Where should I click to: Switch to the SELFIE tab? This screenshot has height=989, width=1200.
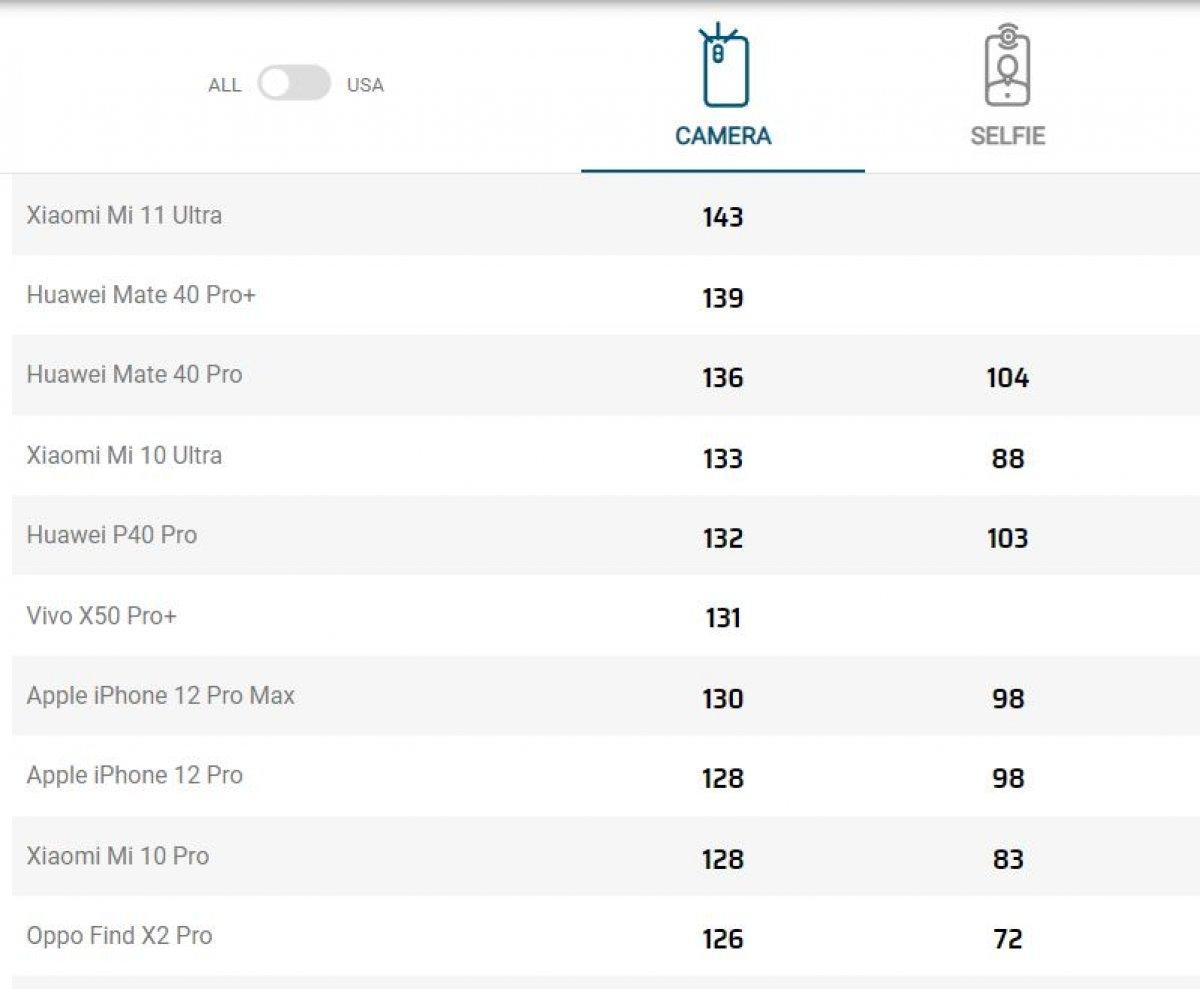point(1007,136)
